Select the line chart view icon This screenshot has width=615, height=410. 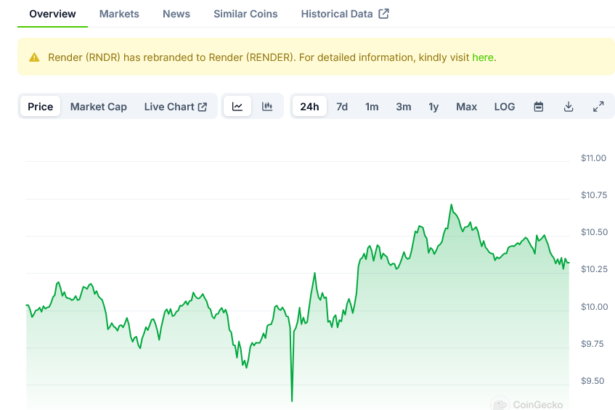[x=237, y=107]
